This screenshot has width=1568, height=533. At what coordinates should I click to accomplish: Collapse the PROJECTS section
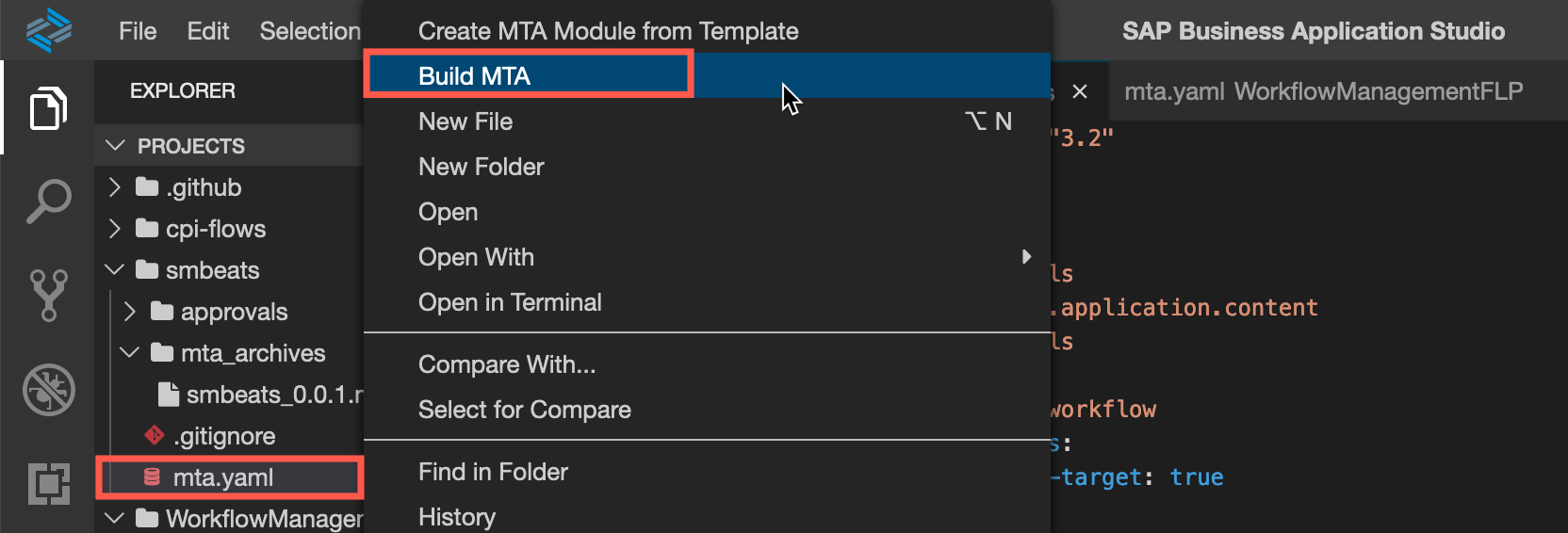pyautogui.click(x=116, y=146)
